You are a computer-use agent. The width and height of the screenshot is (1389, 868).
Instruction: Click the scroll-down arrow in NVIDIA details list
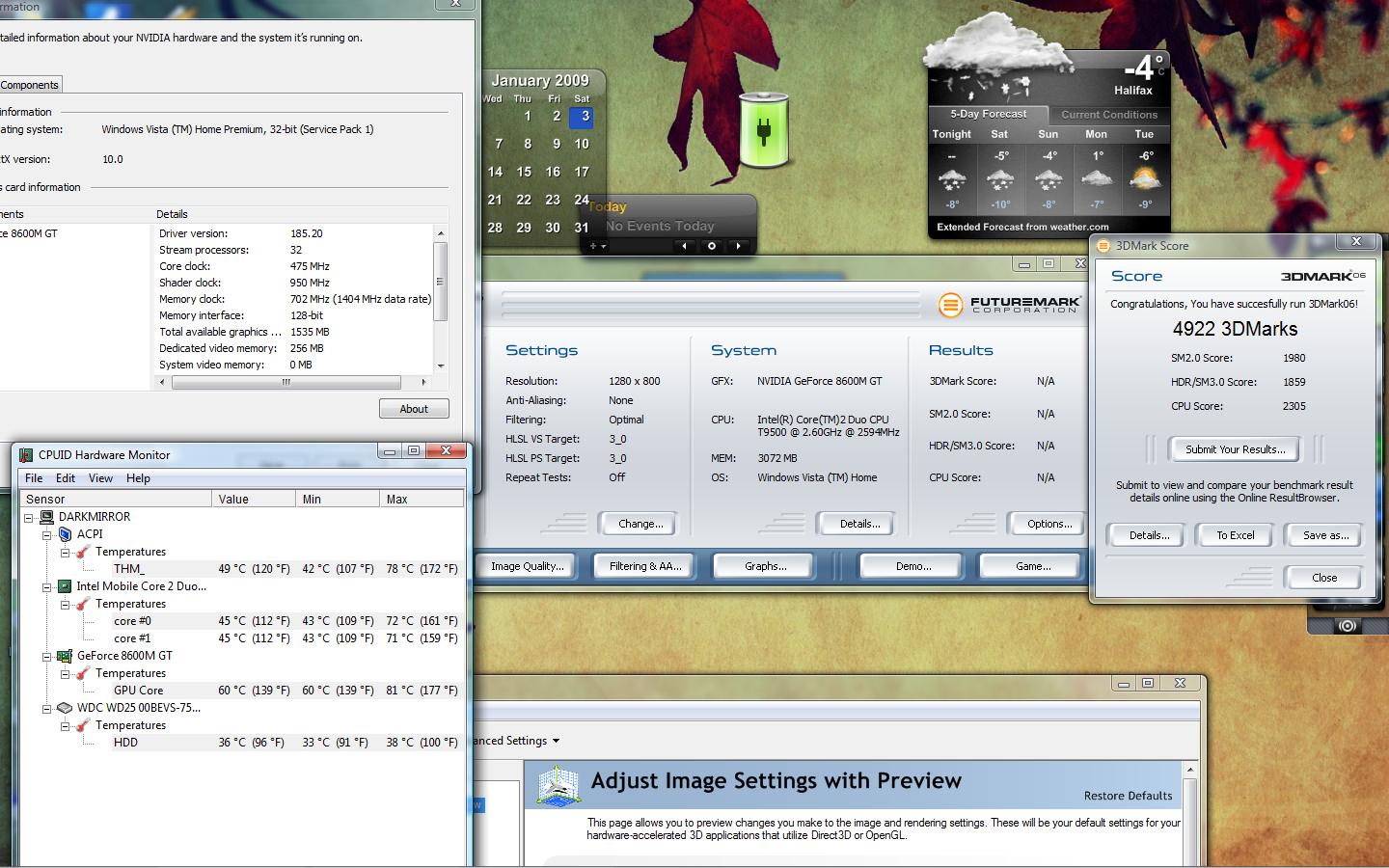click(x=441, y=366)
